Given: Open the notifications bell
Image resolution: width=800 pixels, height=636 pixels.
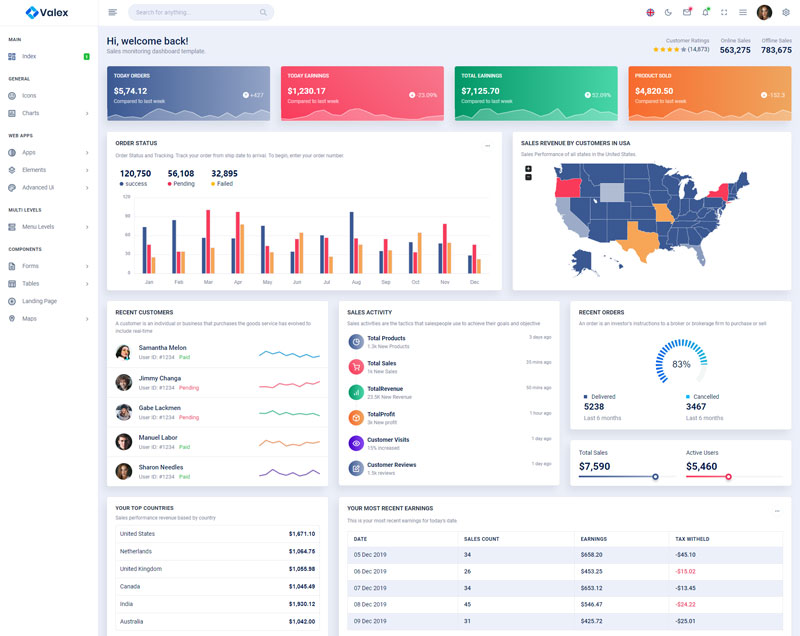Looking at the screenshot, I should (x=705, y=12).
